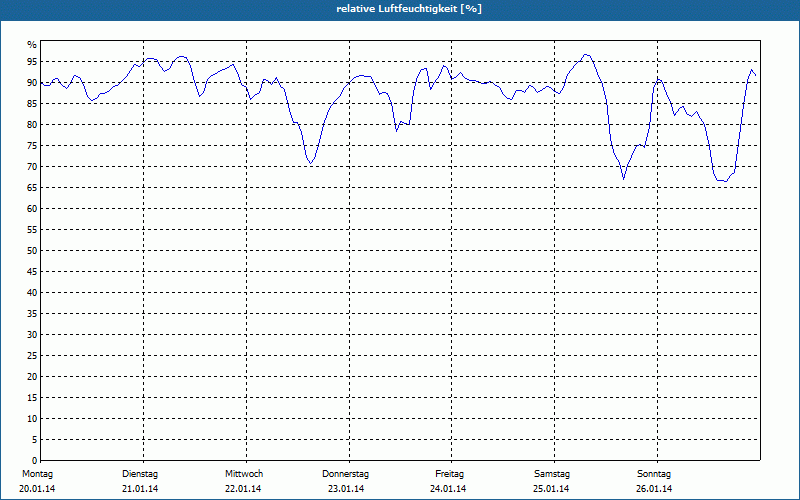Click the date '23.01.14'
This screenshot has height=500, width=800.
point(346,489)
